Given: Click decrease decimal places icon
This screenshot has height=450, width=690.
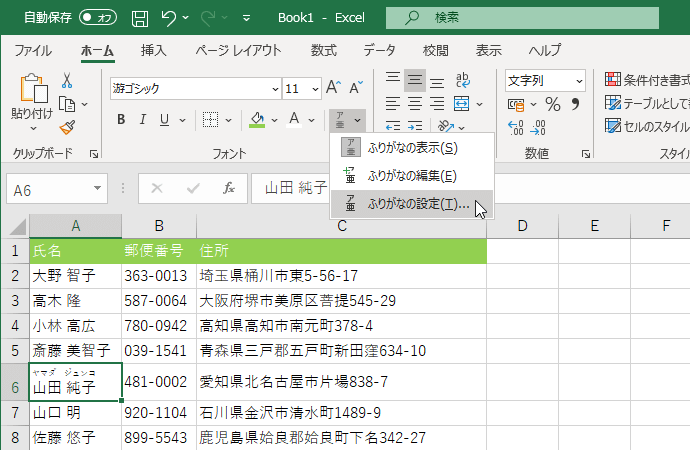Looking at the screenshot, I should click(x=538, y=128).
